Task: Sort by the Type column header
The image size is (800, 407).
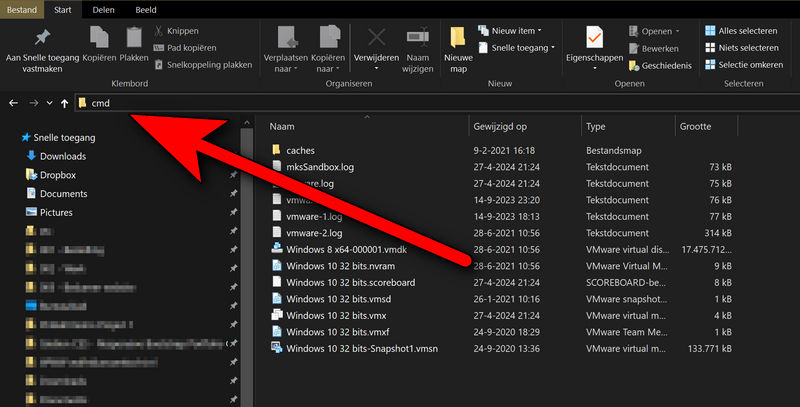Action: coord(595,126)
